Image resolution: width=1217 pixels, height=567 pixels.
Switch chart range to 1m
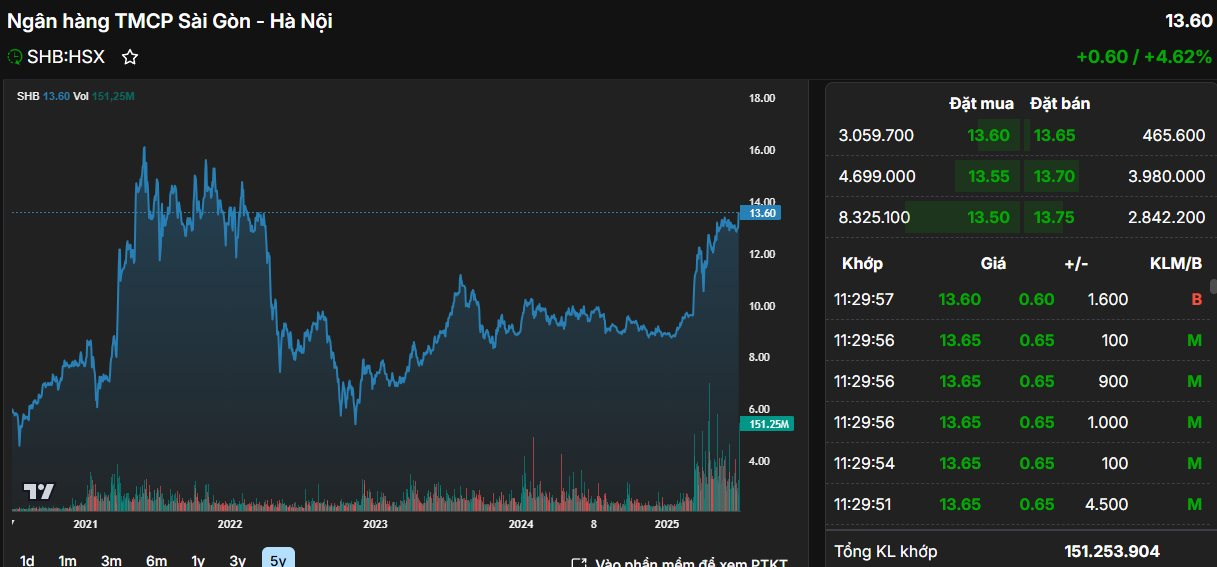coord(67,561)
